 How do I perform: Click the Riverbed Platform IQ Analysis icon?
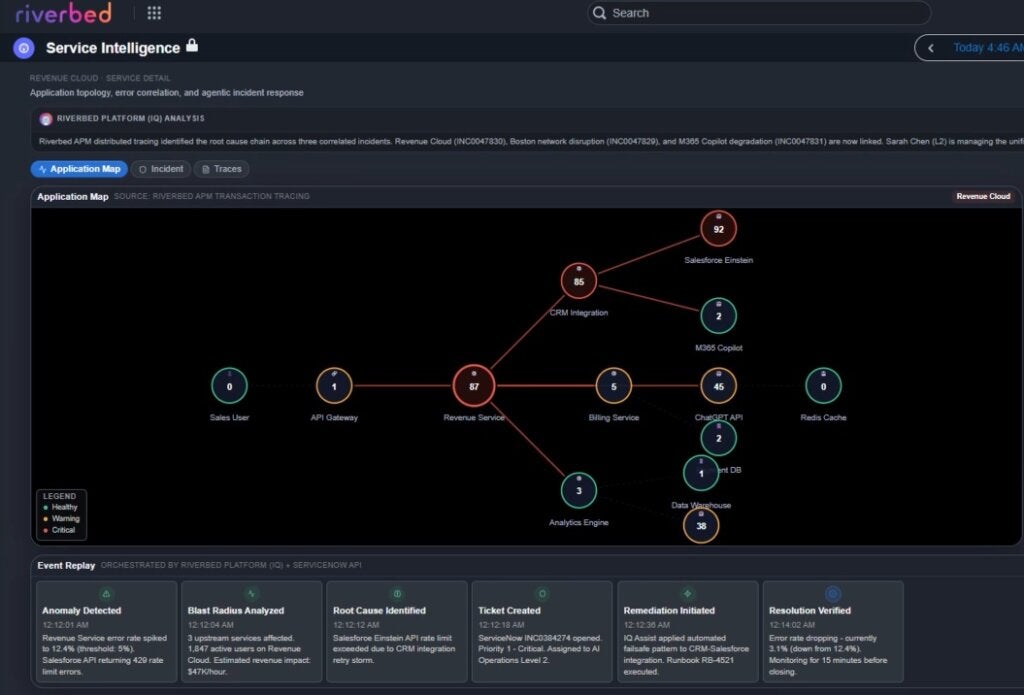46,119
